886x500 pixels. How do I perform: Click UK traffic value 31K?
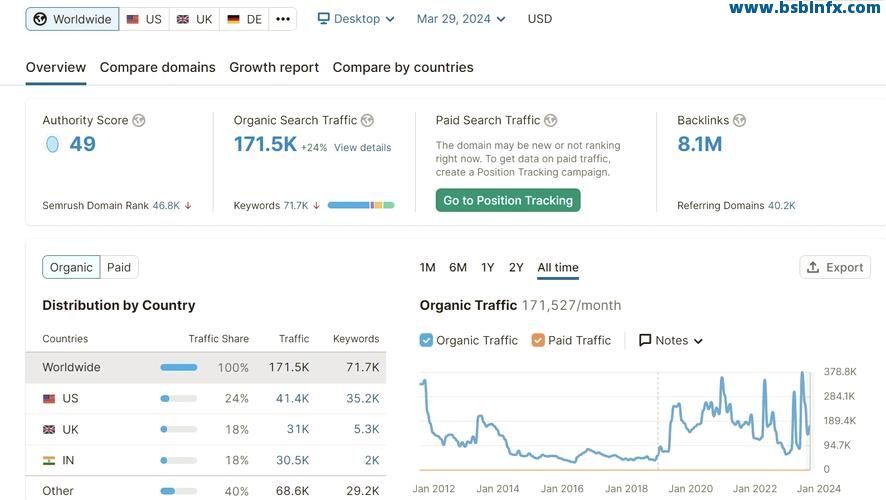tap(298, 429)
